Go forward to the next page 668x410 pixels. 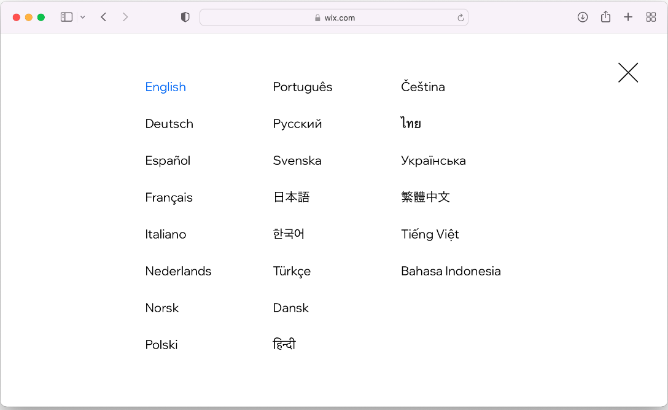tap(125, 17)
